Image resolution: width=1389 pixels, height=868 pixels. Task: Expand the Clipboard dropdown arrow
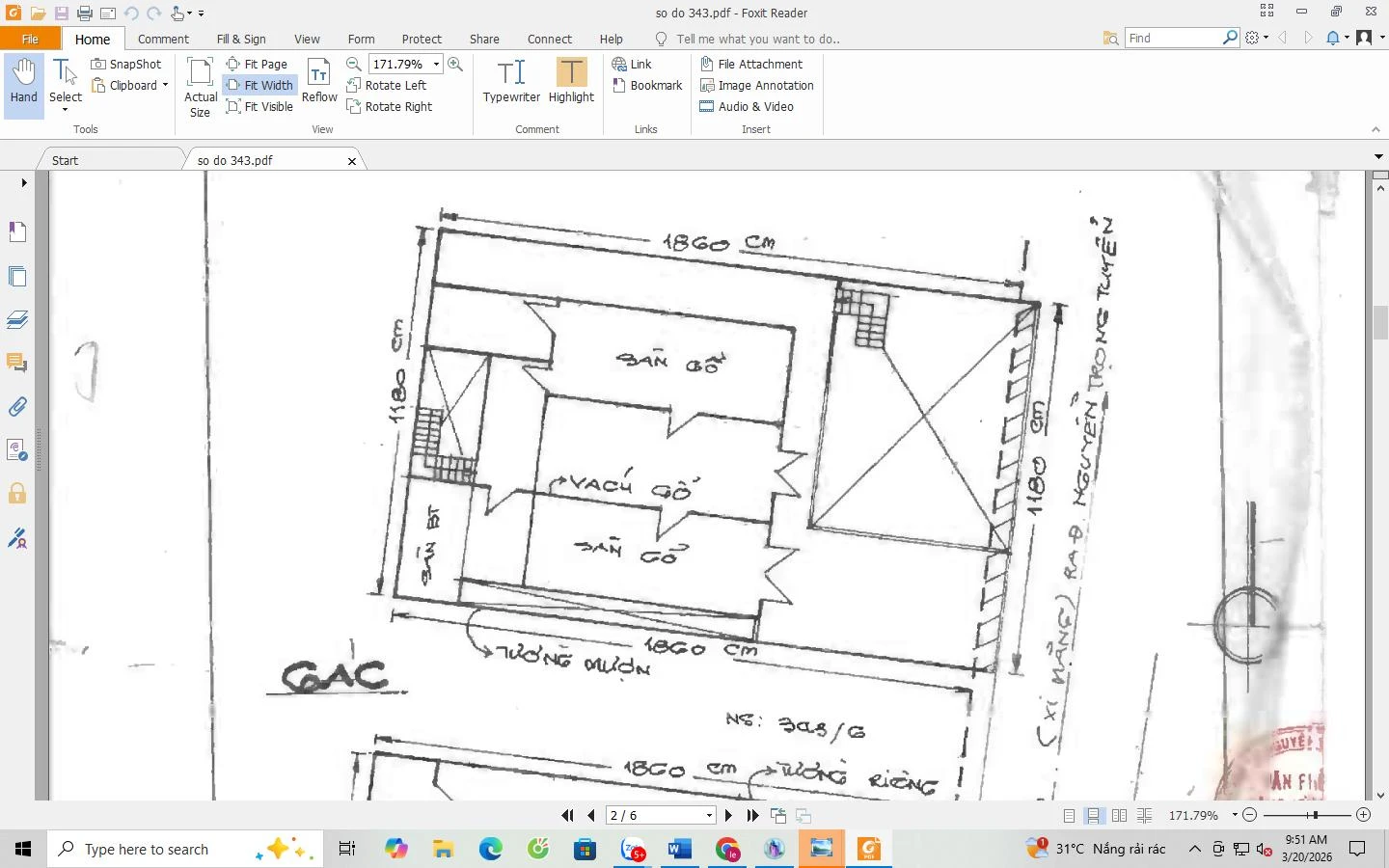165,85
